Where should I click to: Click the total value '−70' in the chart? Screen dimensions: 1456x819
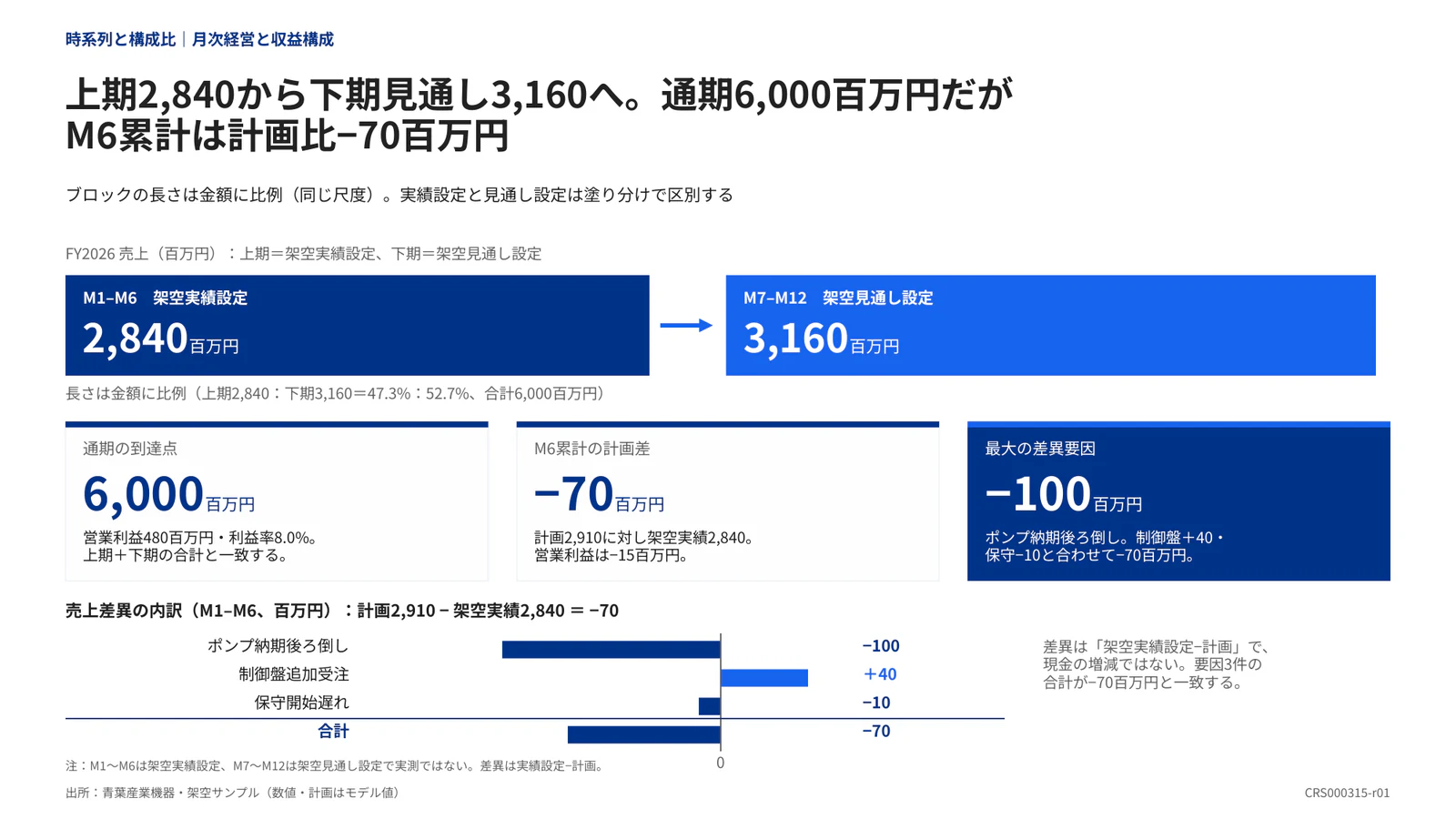(876, 731)
